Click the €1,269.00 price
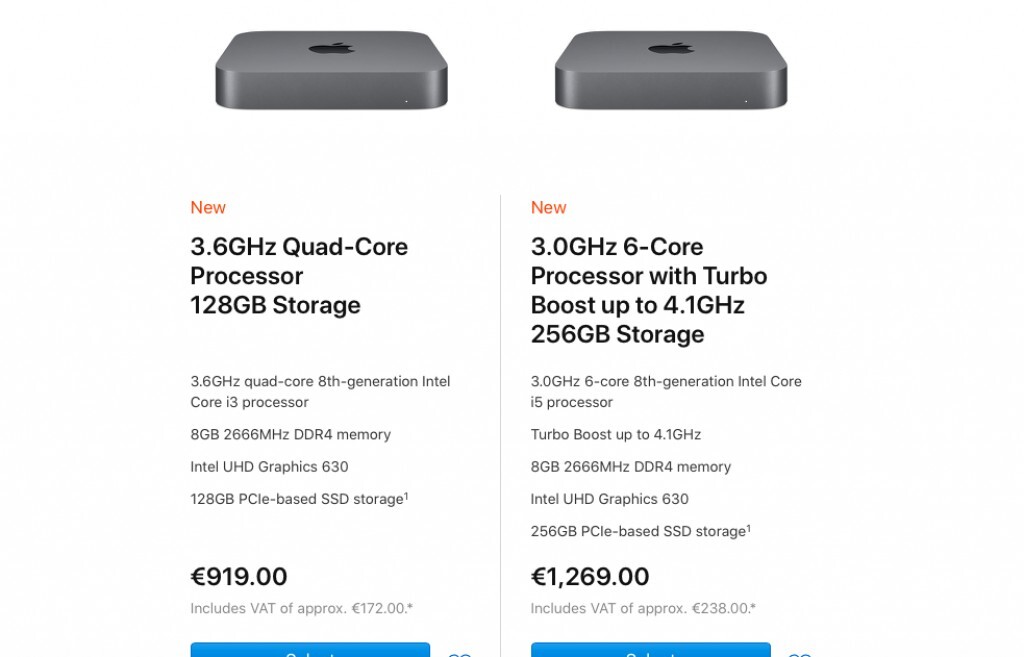The height and width of the screenshot is (657, 1024). coord(590,577)
